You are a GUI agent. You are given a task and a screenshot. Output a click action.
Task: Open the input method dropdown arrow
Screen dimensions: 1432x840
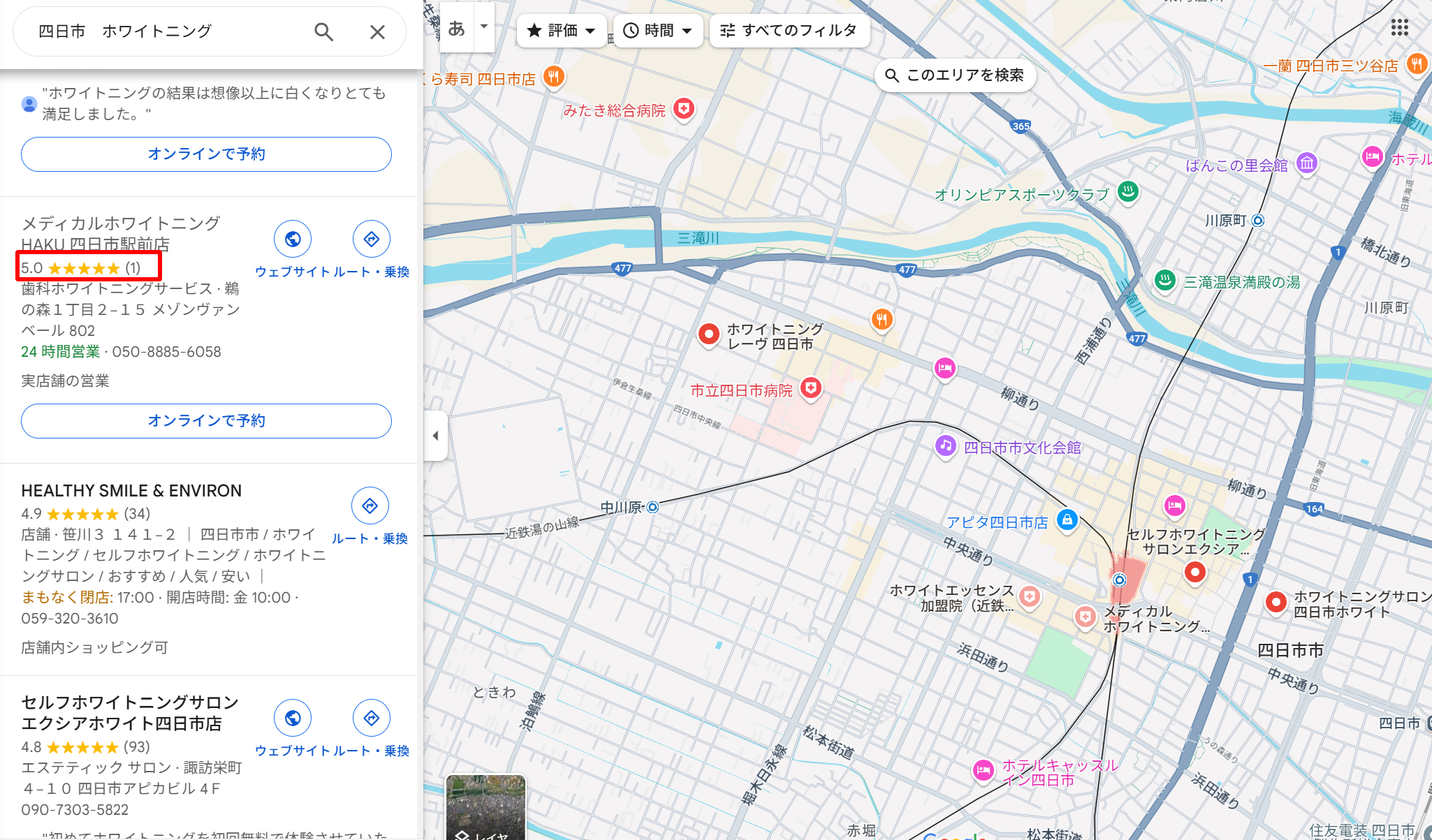[484, 27]
